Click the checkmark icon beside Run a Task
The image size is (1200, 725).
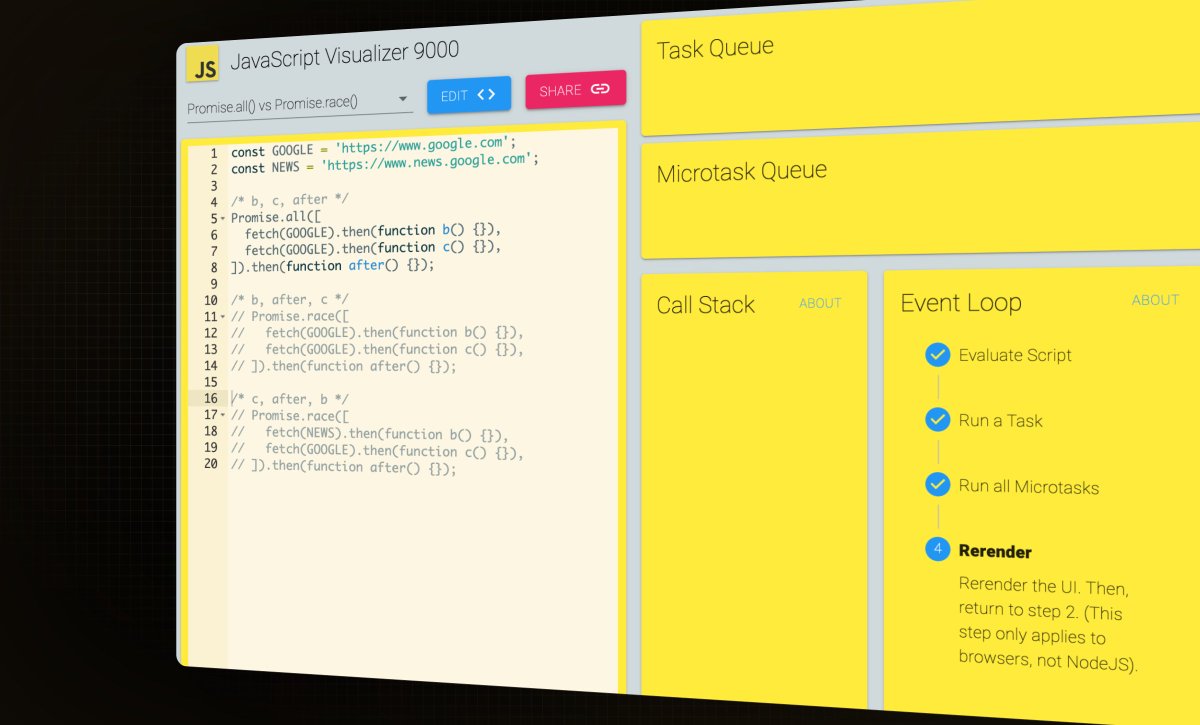(937, 420)
